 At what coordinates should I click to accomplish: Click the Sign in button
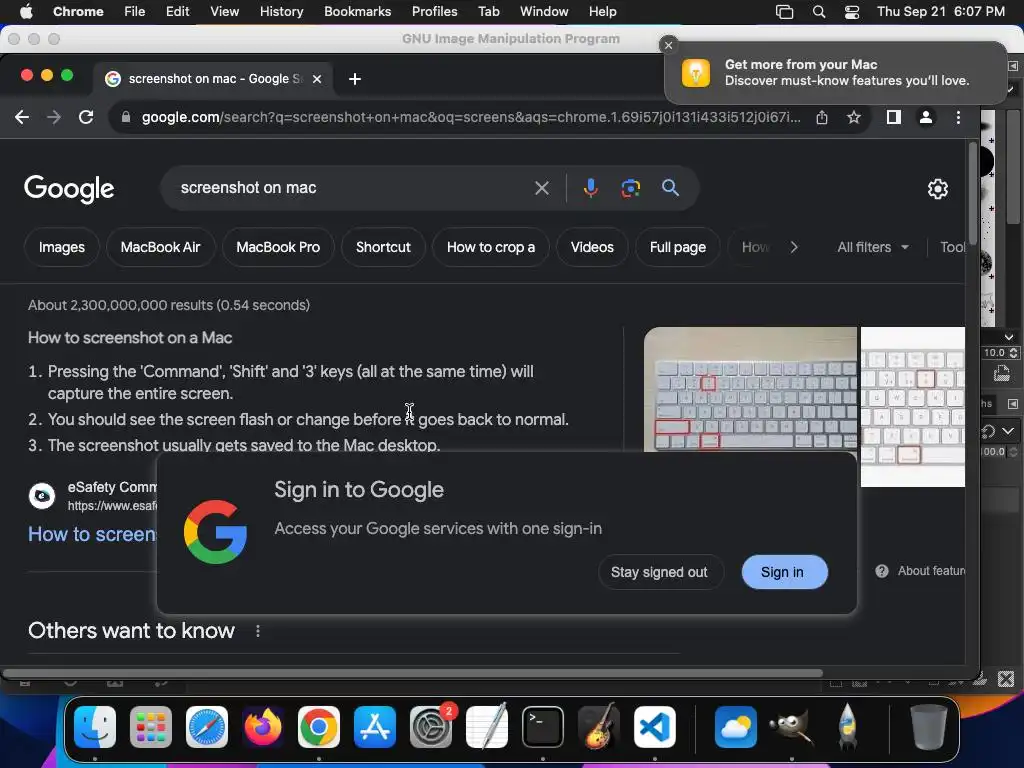(782, 572)
